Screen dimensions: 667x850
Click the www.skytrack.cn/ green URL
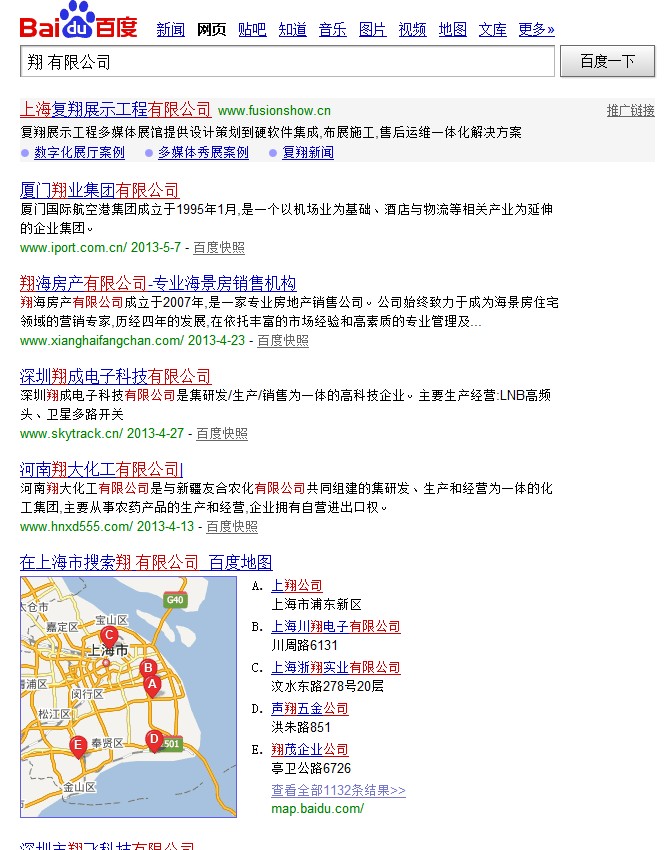[x=72, y=434]
